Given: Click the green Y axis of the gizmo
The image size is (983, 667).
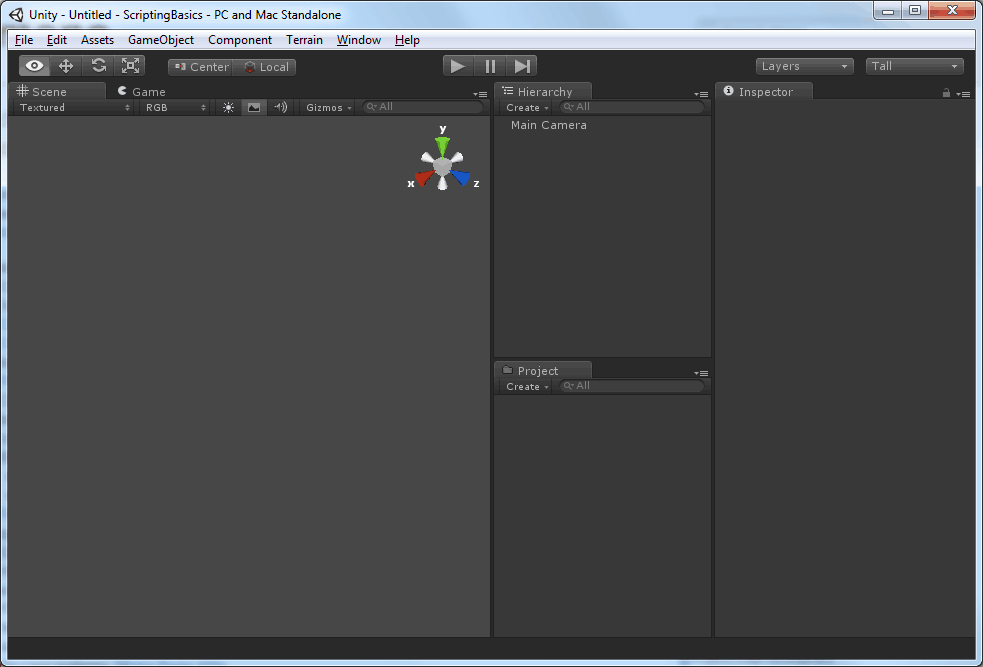Looking at the screenshot, I should pos(443,146).
